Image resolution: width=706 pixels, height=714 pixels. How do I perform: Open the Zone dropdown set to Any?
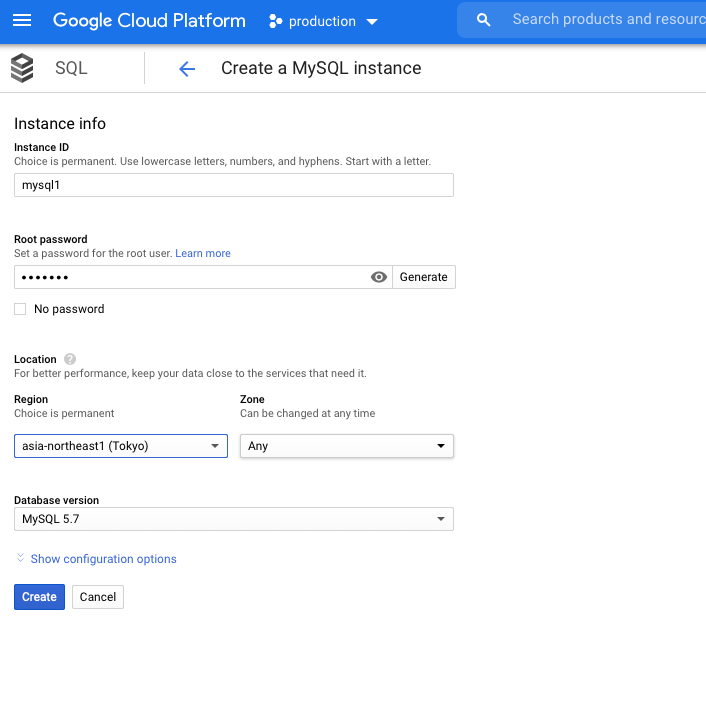point(346,446)
